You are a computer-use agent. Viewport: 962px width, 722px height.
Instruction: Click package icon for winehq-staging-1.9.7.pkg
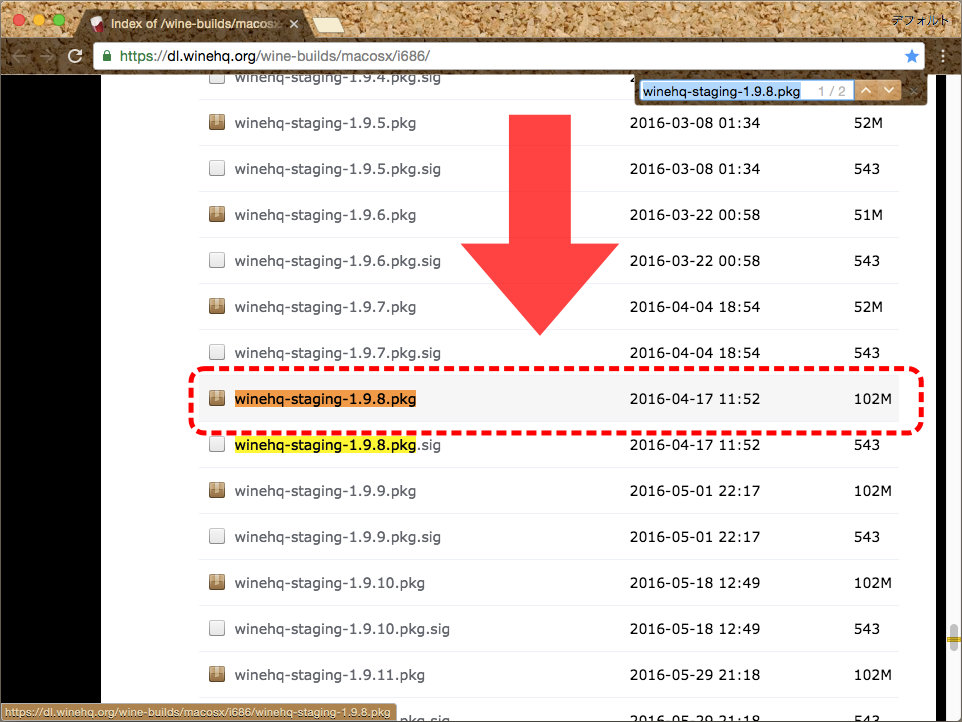[217, 306]
